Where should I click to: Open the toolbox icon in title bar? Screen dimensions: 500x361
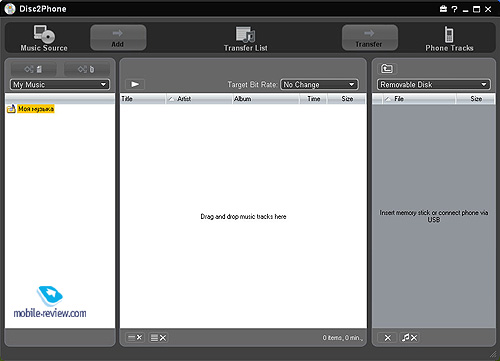443,9
